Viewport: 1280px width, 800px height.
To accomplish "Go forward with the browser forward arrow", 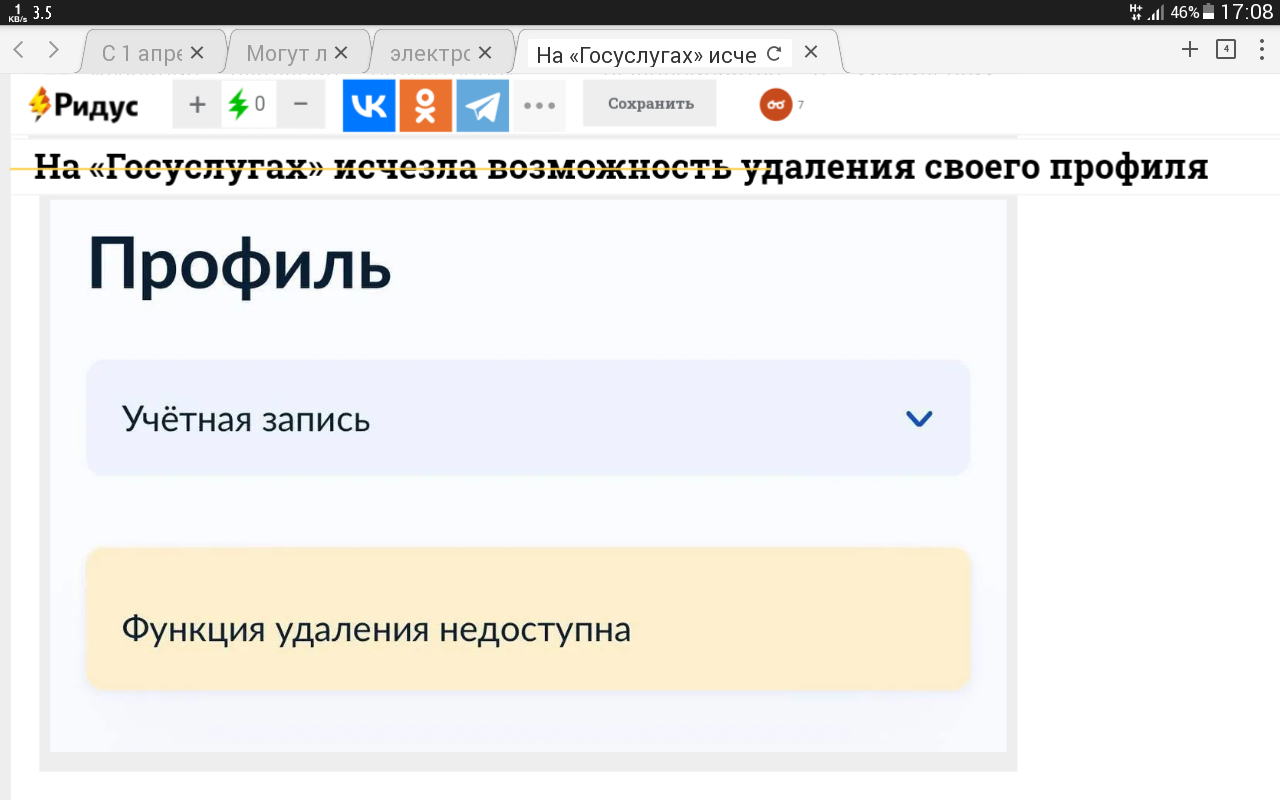I will (x=54, y=50).
